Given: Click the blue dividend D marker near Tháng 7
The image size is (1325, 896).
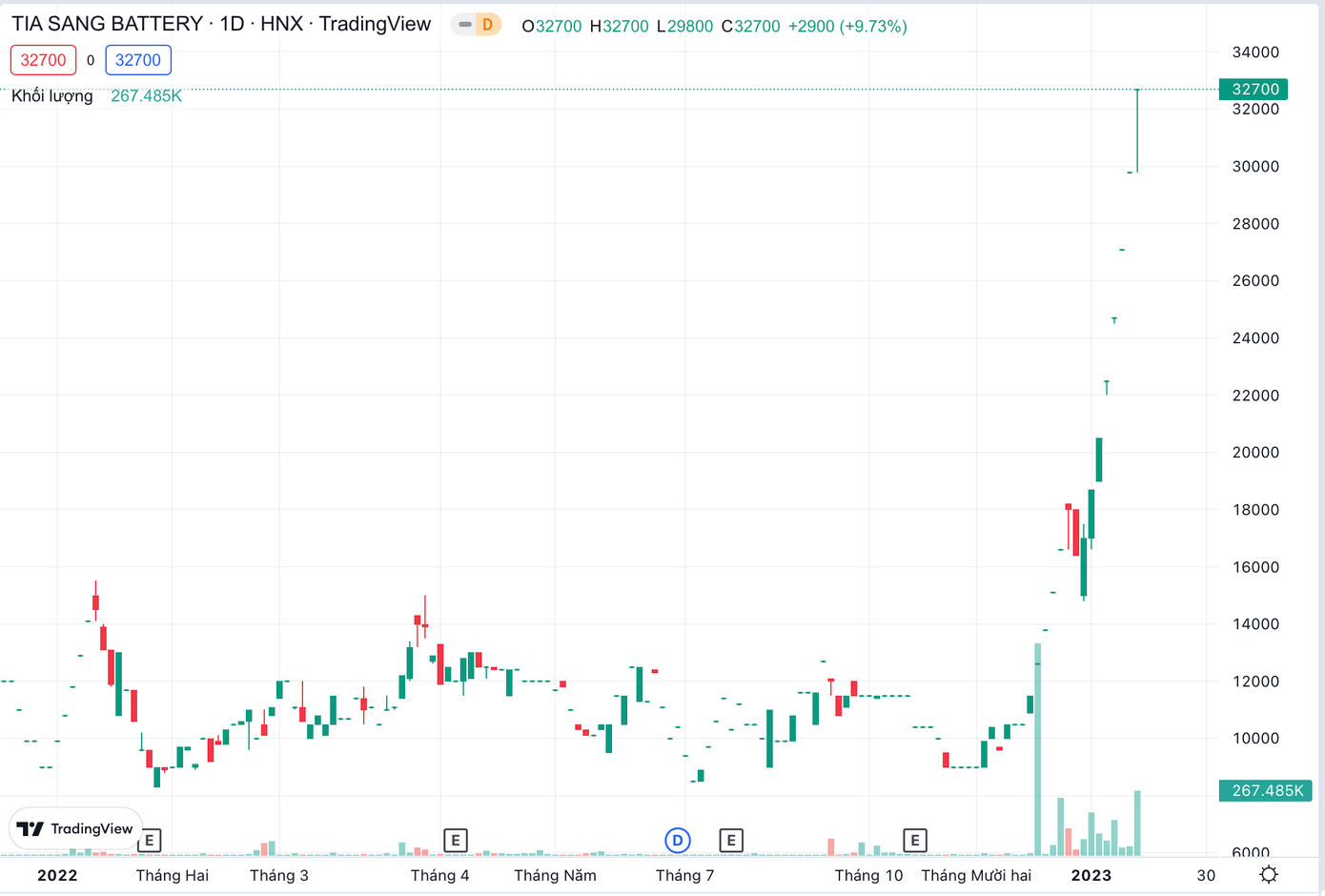Looking at the screenshot, I should tap(678, 841).
